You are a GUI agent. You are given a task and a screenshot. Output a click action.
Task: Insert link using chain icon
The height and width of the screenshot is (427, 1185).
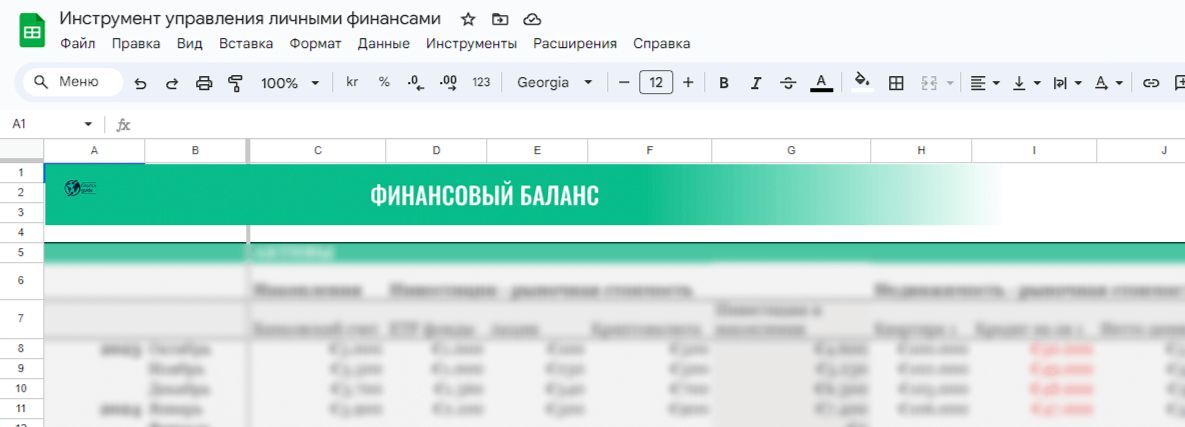[1151, 83]
